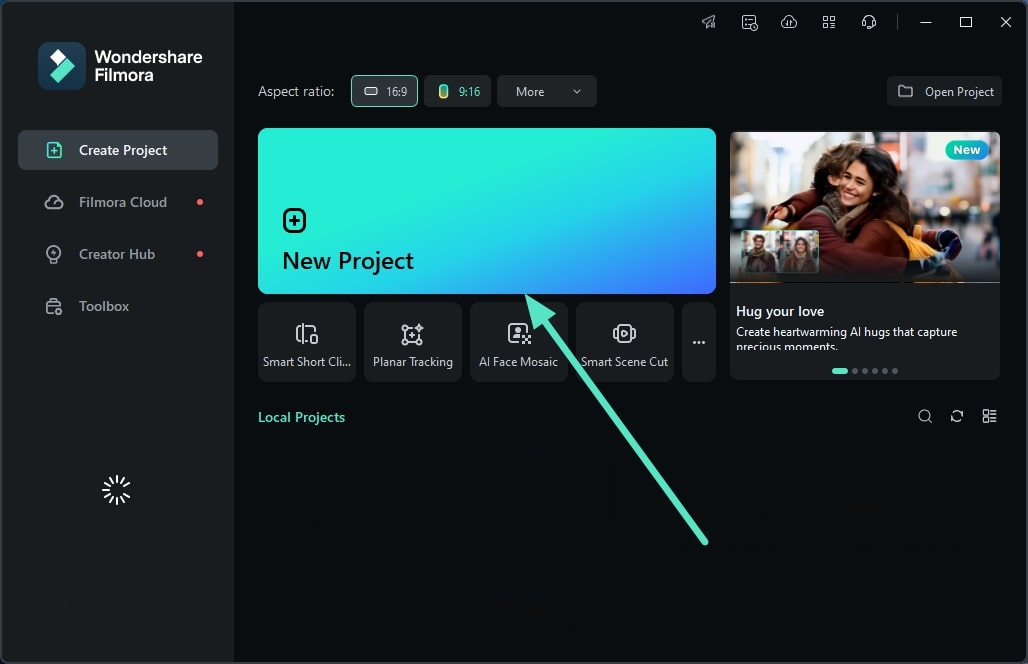The image size is (1028, 664).
Task: Click the Local Projects heading
Action: pyautogui.click(x=302, y=418)
